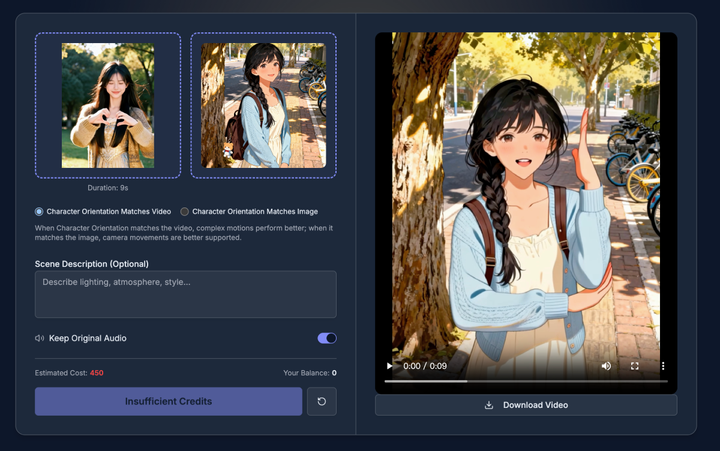The width and height of the screenshot is (720, 451).
Task: Mute the video player volume
Action: point(606,366)
